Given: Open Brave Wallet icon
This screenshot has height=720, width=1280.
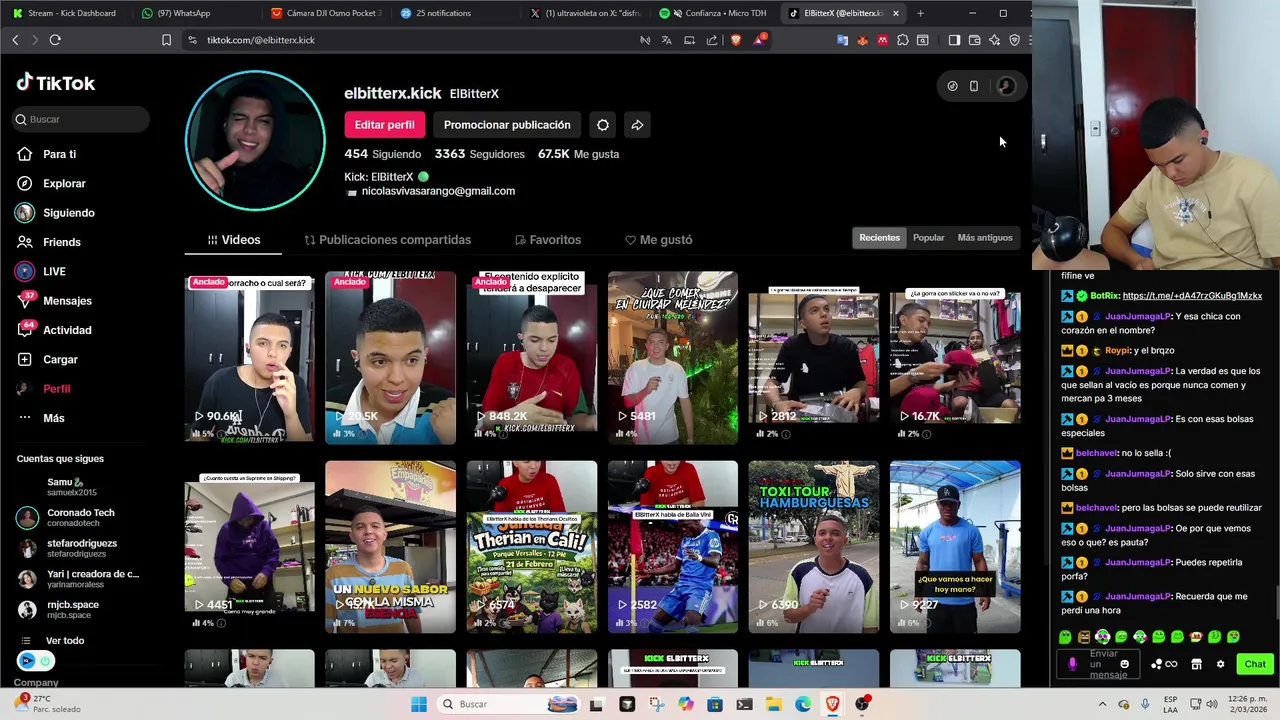Looking at the screenshot, I should (x=974, y=40).
